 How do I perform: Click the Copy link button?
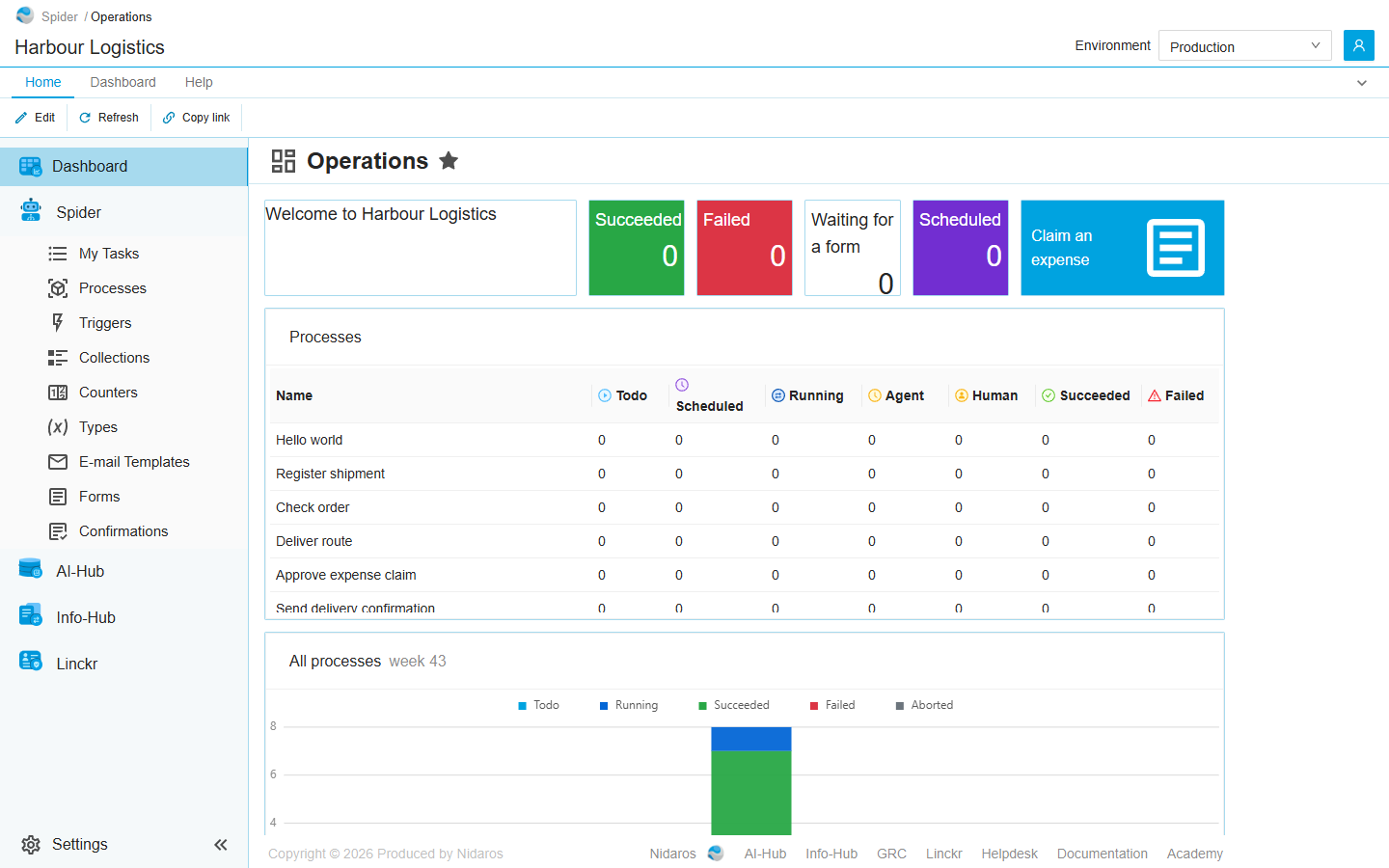(x=196, y=118)
